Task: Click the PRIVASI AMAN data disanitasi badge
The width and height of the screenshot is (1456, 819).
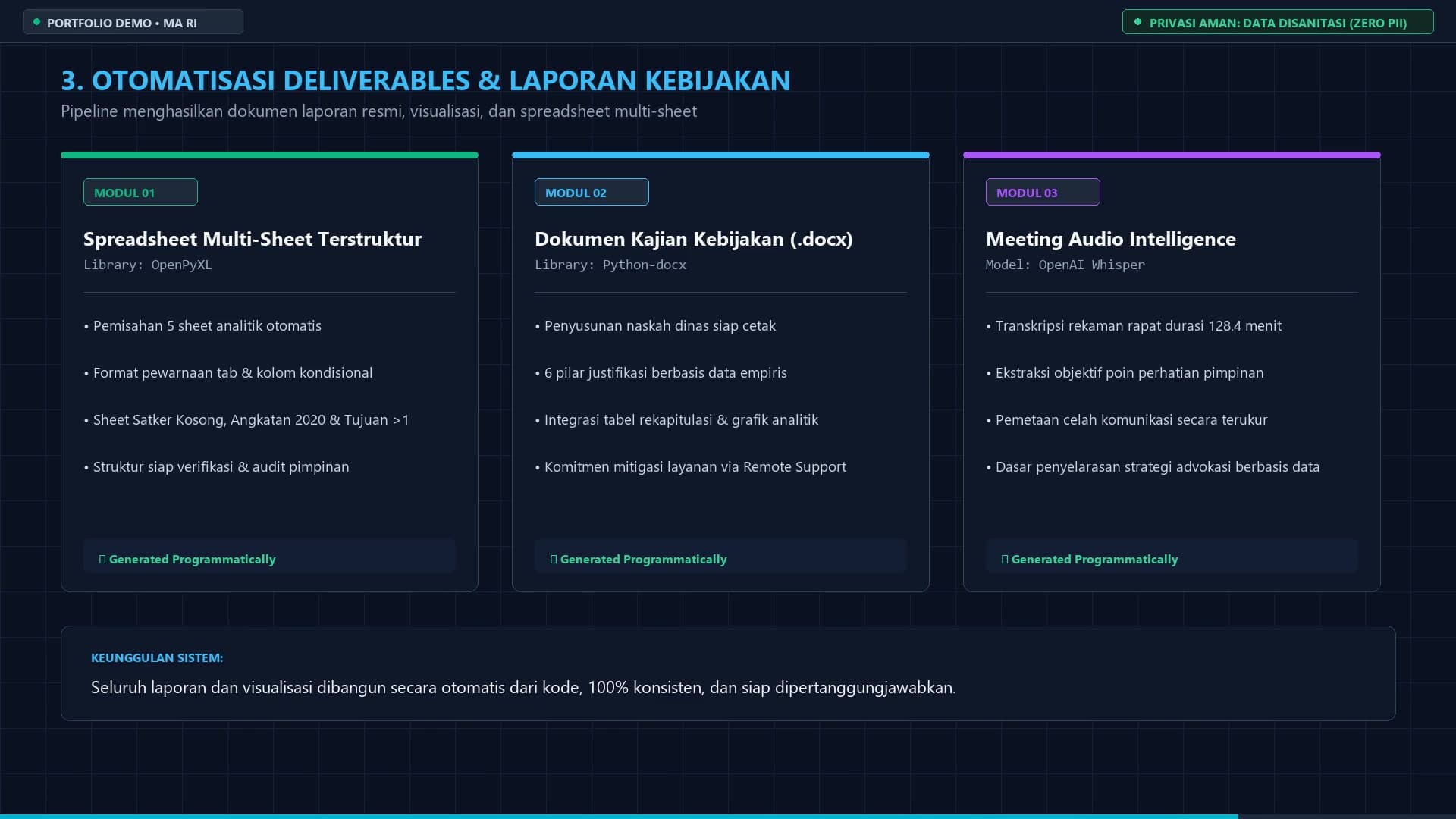Action: [1278, 22]
